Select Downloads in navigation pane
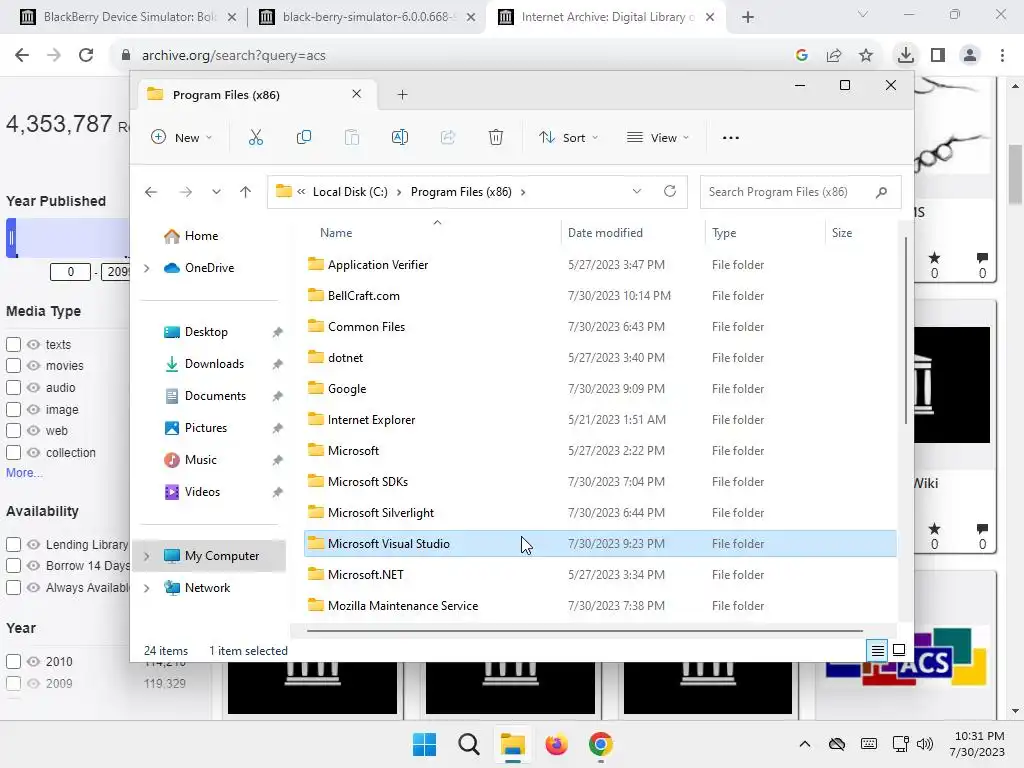Screen dimensions: 1024x768 point(214,364)
